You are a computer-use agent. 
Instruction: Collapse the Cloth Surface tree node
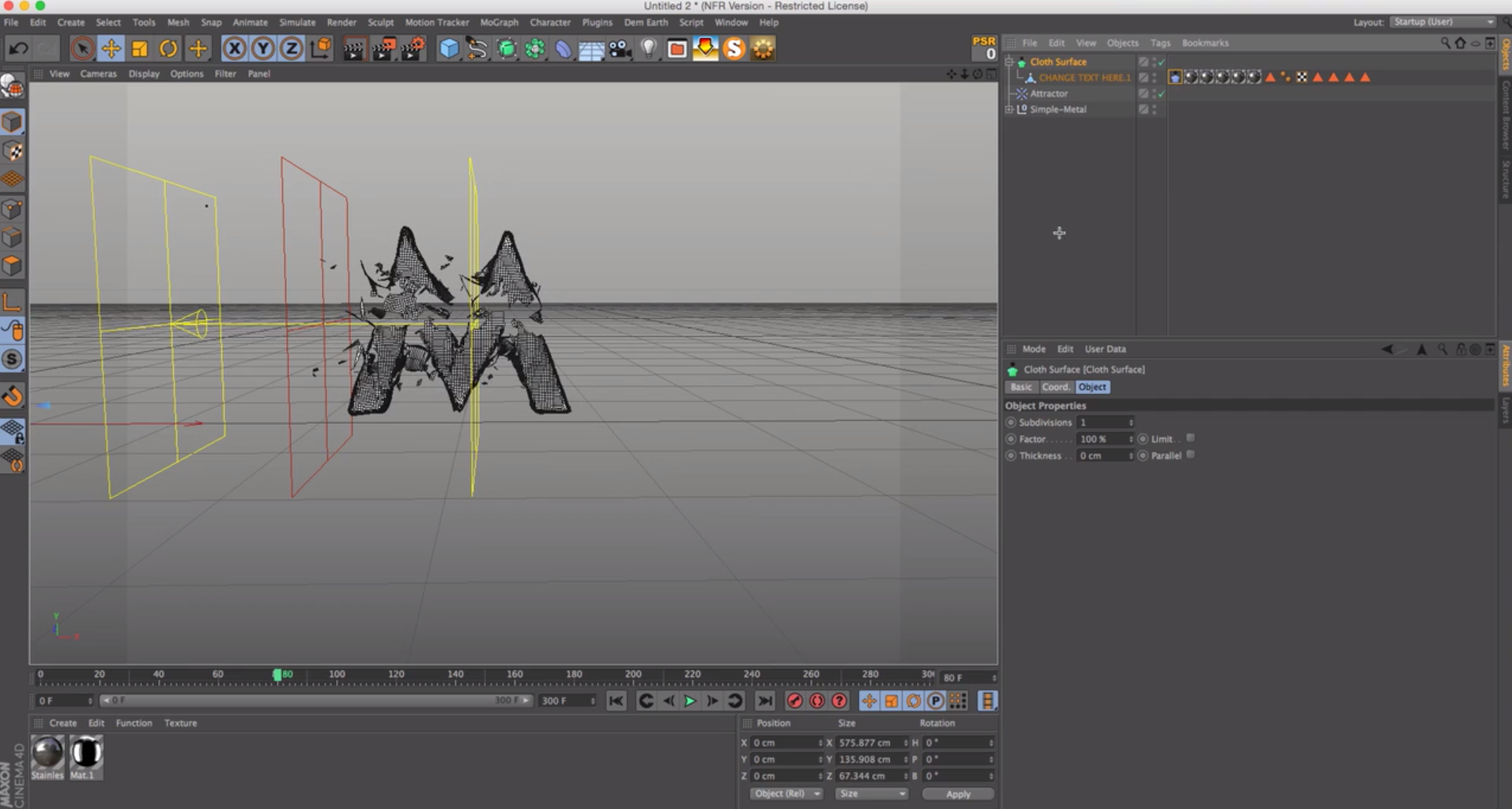point(1009,62)
